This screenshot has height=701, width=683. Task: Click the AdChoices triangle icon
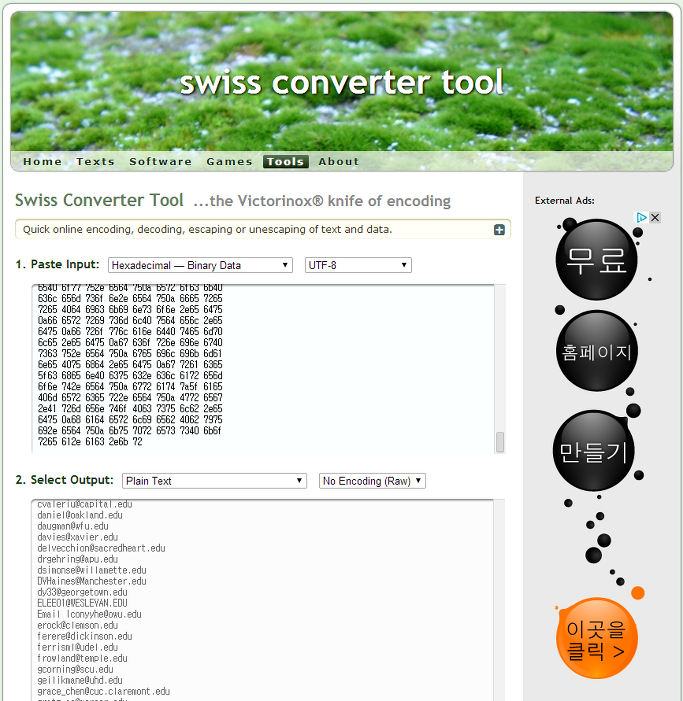[x=641, y=218]
